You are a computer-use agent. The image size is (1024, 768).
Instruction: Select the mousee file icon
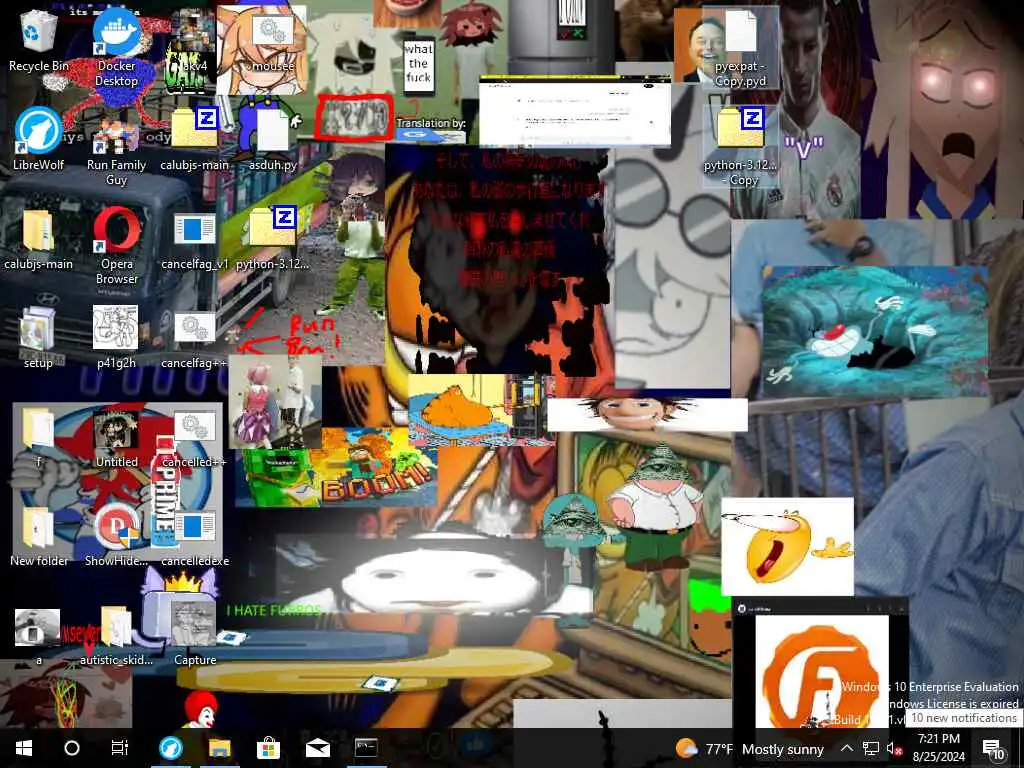[x=273, y=41]
